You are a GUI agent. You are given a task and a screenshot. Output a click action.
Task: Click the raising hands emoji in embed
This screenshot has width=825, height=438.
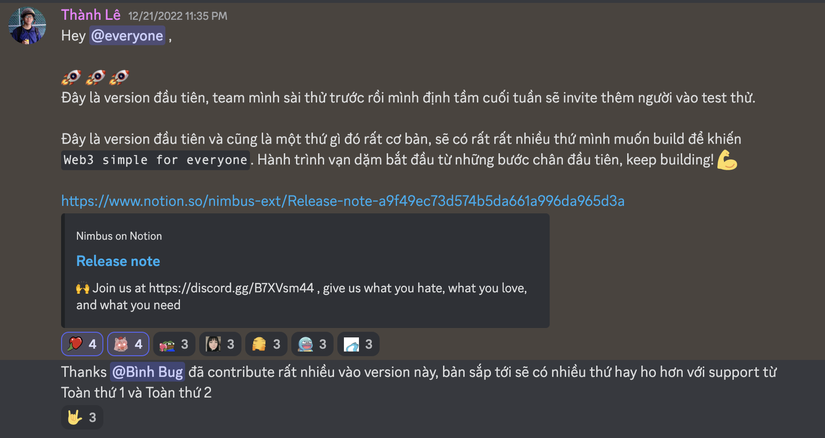tap(83, 288)
